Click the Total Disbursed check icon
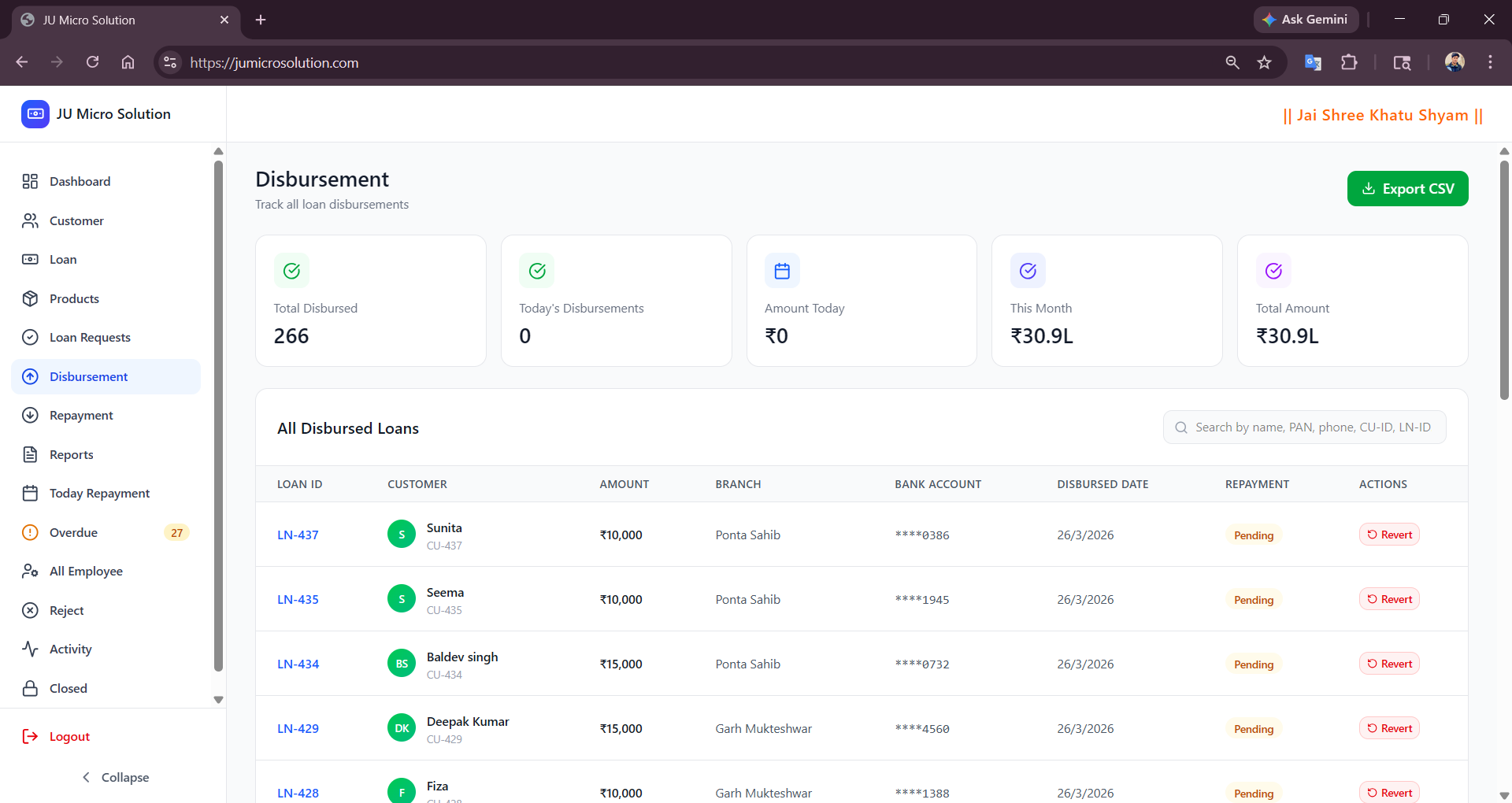 point(291,271)
